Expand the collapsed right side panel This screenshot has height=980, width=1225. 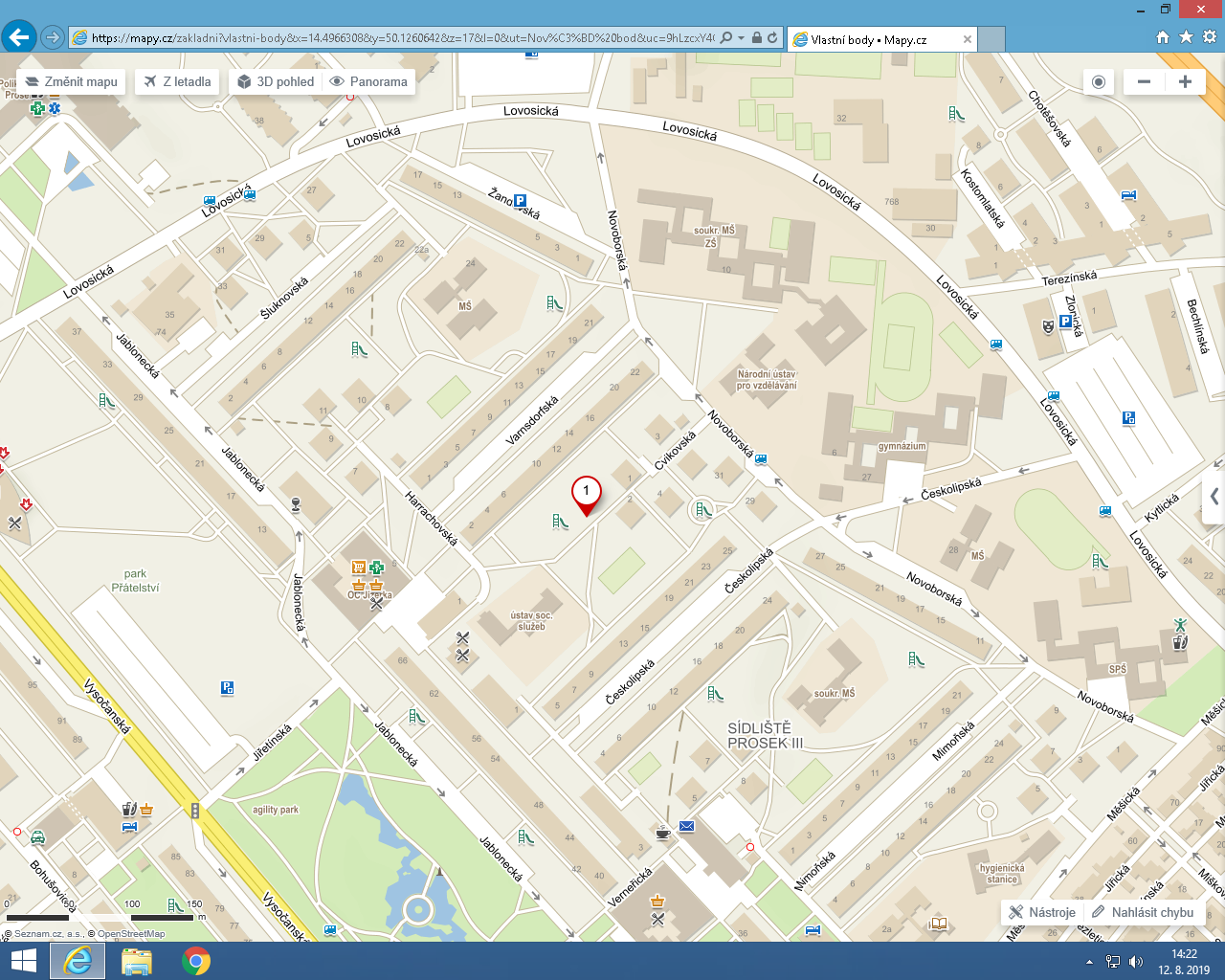click(x=1214, y=496)
